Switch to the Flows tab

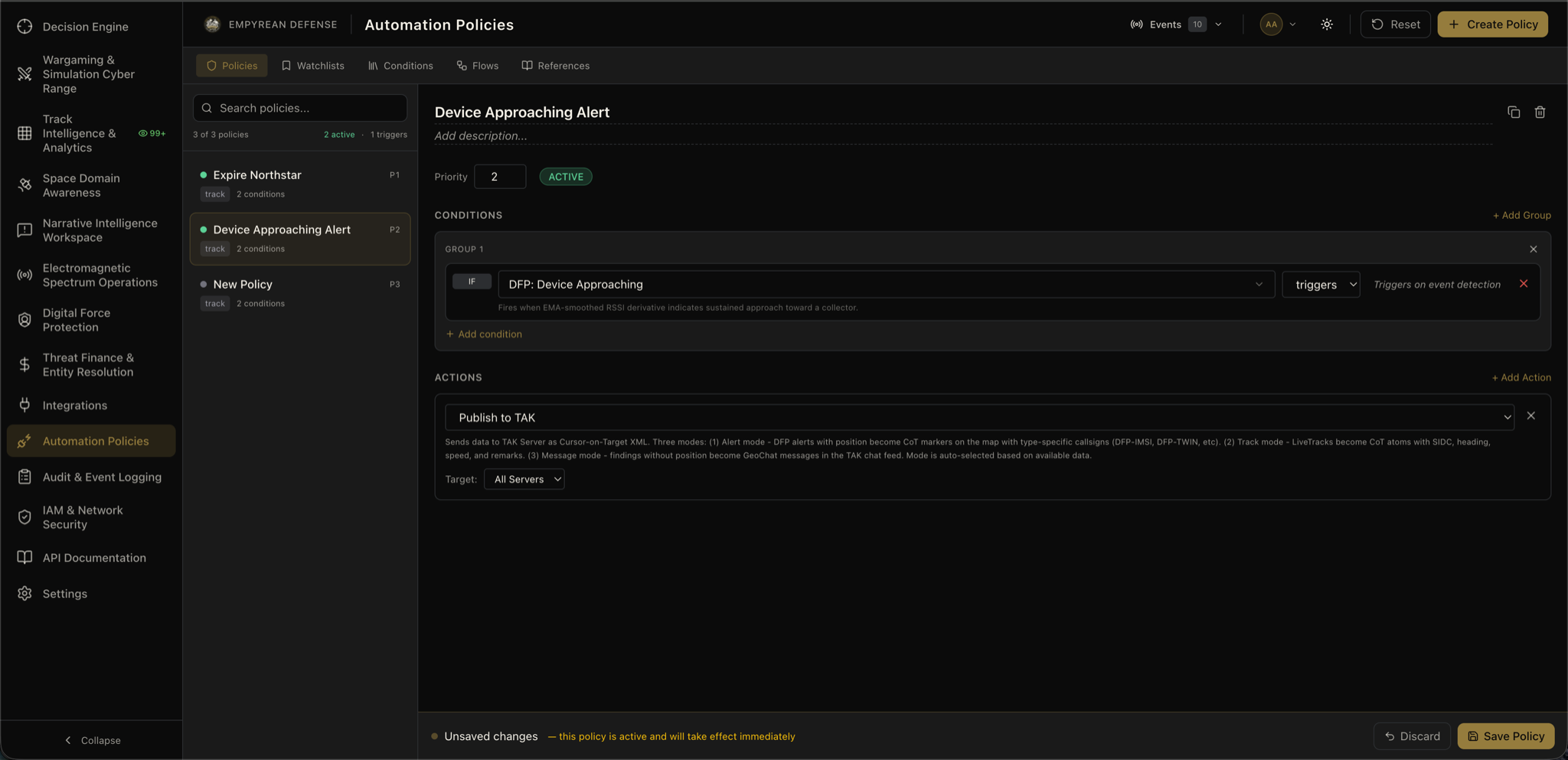(478, 66)
